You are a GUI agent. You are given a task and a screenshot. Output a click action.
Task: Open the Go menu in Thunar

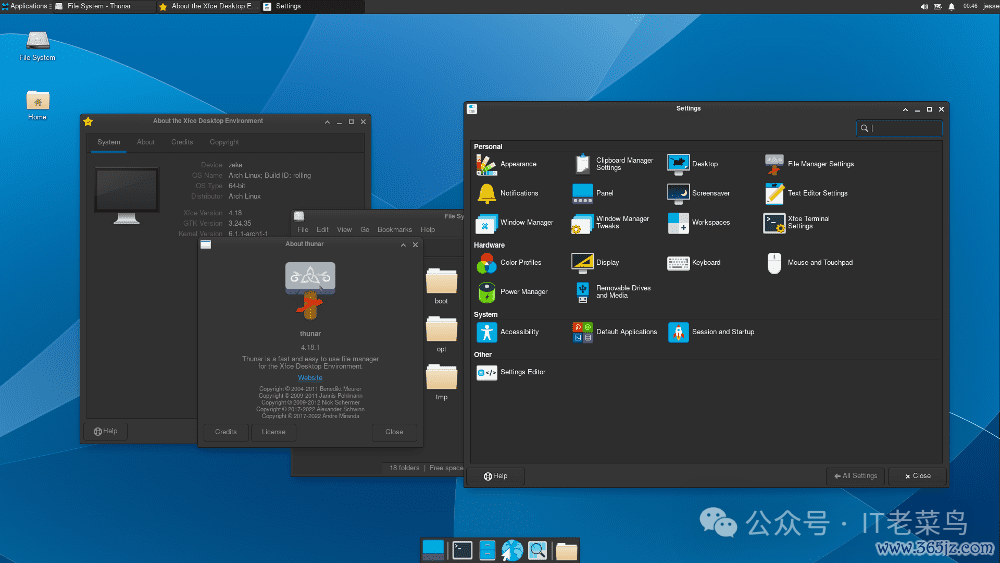click(x=365, y=230)
